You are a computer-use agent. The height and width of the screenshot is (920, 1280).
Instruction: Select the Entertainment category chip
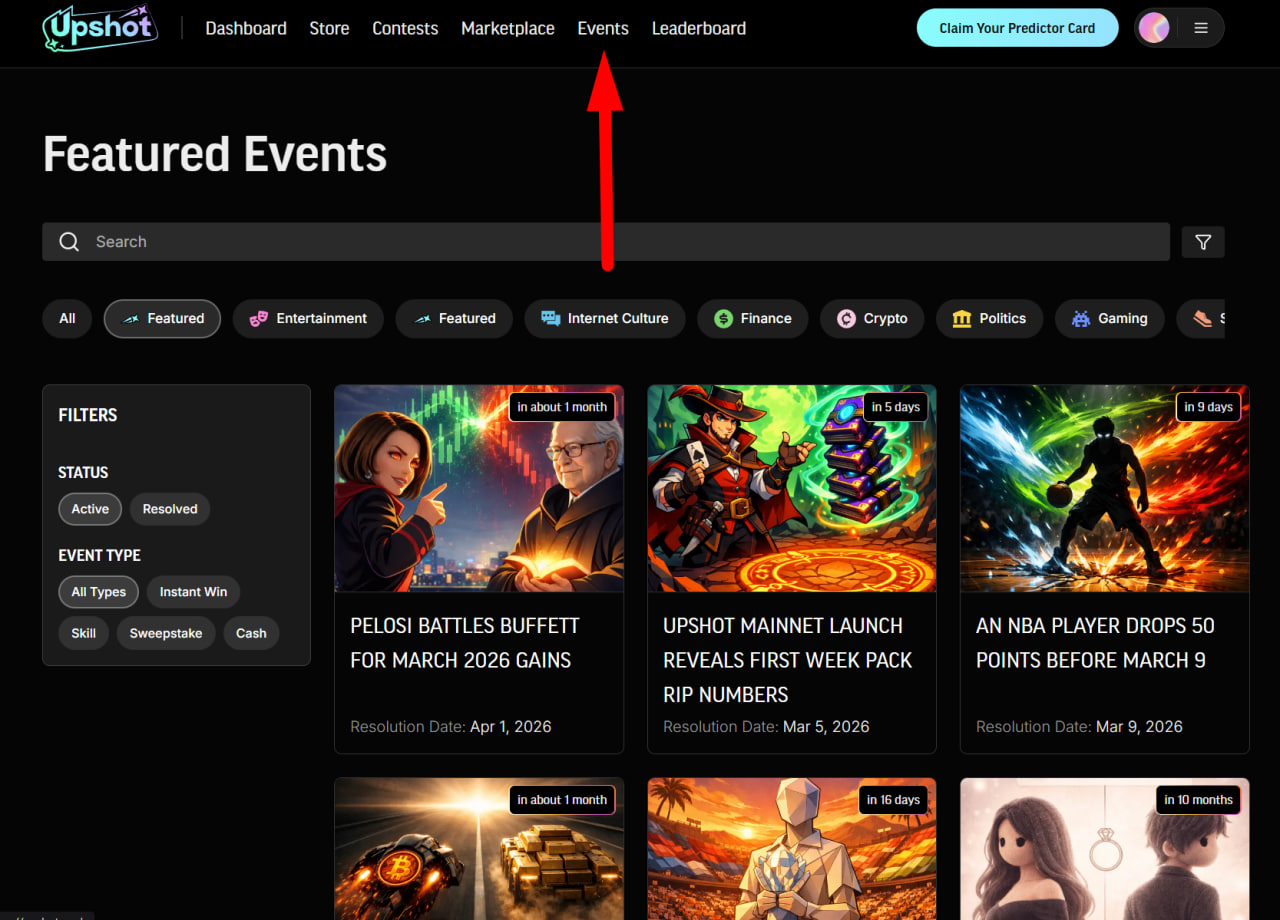308,319
